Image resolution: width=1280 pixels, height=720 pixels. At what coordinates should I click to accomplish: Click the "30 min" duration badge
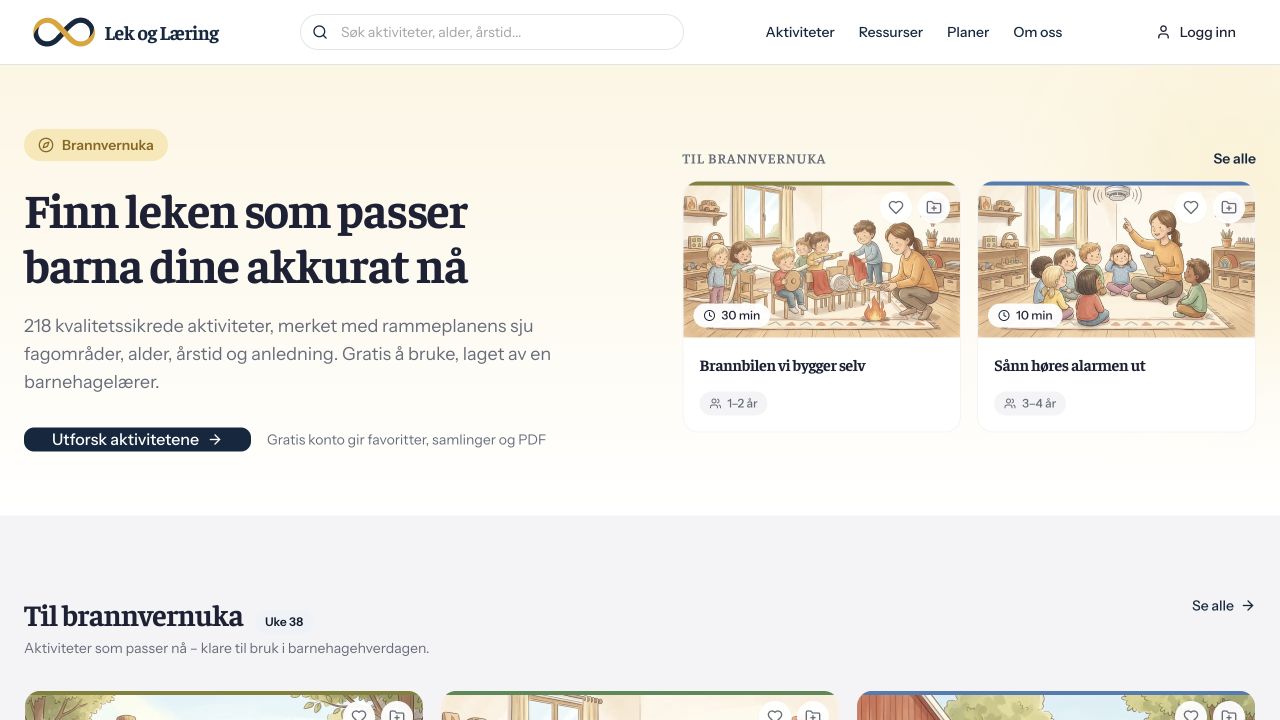click(x=732, y=315)
